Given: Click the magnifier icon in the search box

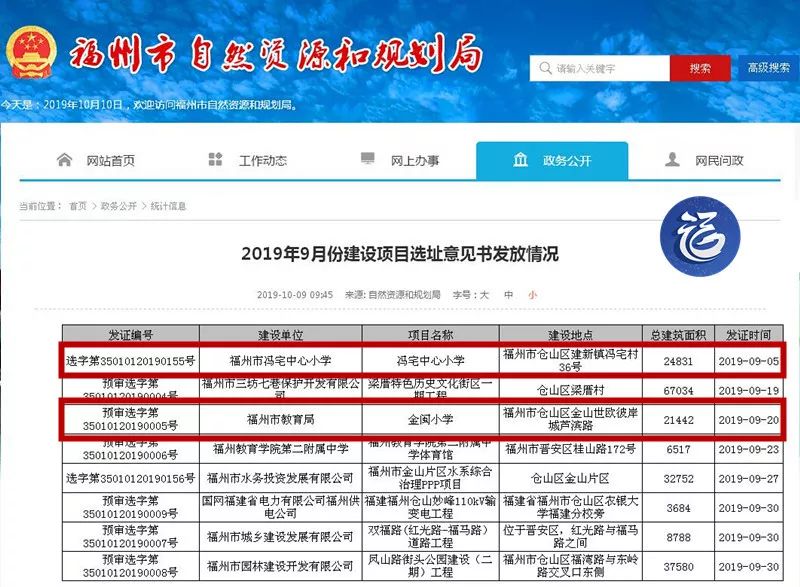Looking at the screenshot, I should click(x=545, y=67).
